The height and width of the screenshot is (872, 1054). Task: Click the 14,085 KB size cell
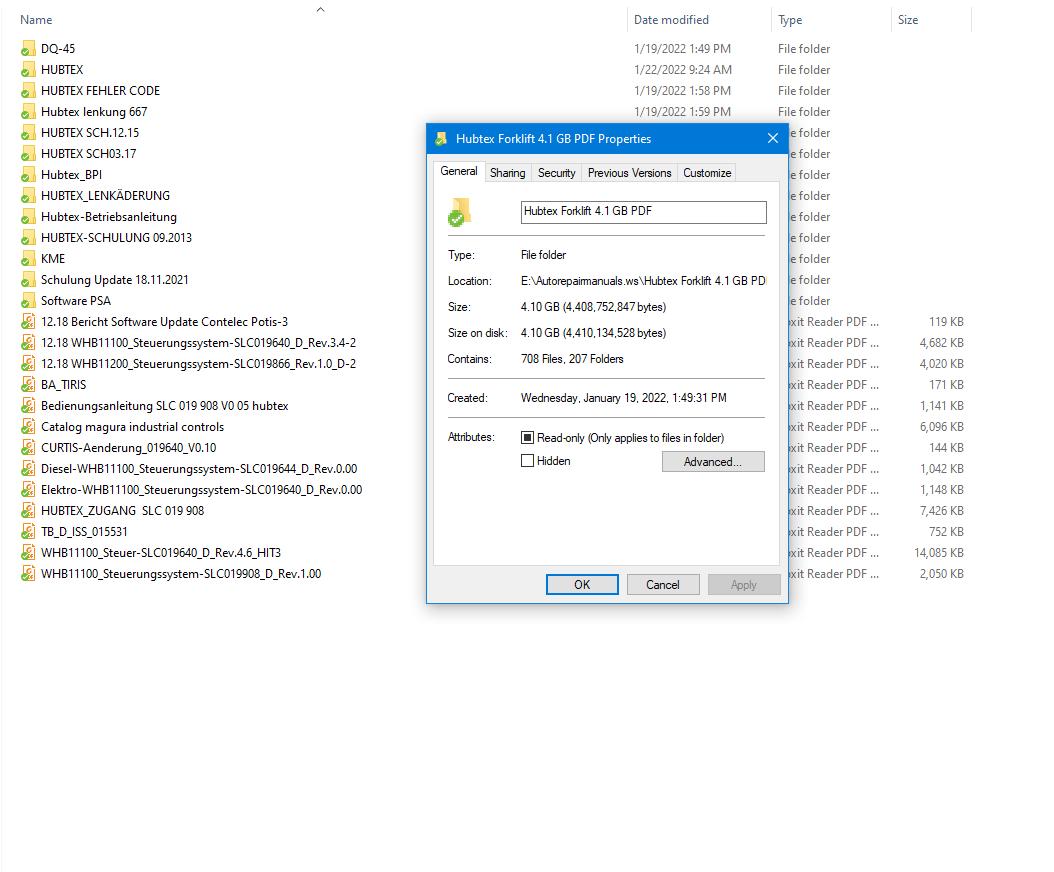[x=938, y=553]
